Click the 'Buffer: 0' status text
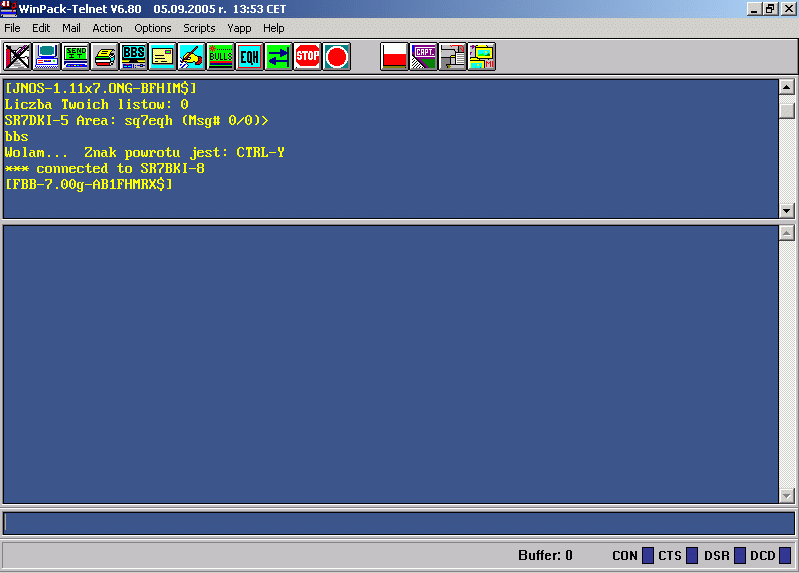 point(545,555)
